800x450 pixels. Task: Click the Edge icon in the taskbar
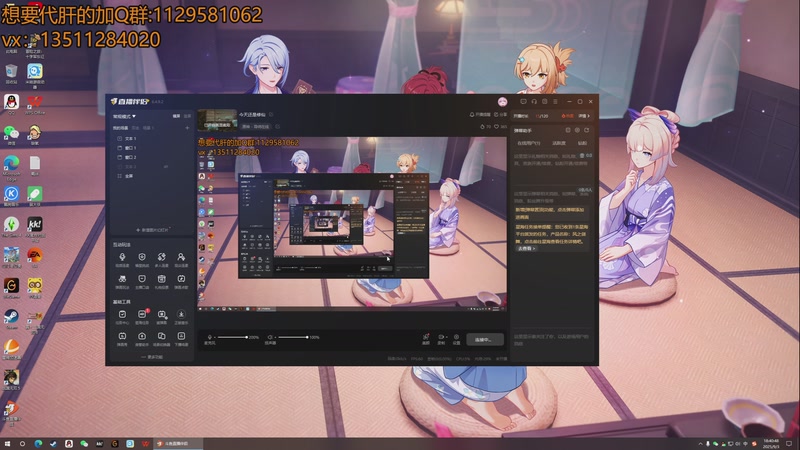tap(38, 444)
